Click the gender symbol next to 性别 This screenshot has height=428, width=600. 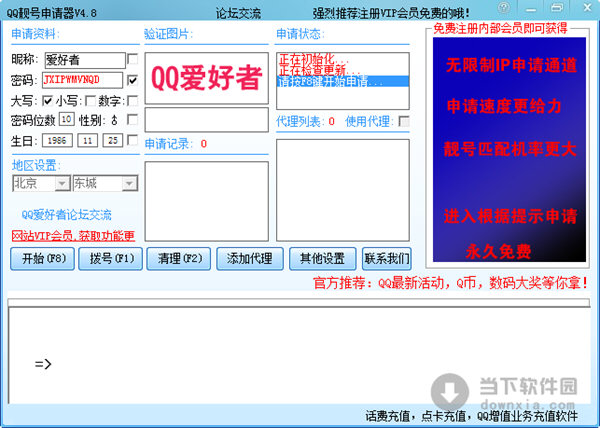[x=114, y=120]
